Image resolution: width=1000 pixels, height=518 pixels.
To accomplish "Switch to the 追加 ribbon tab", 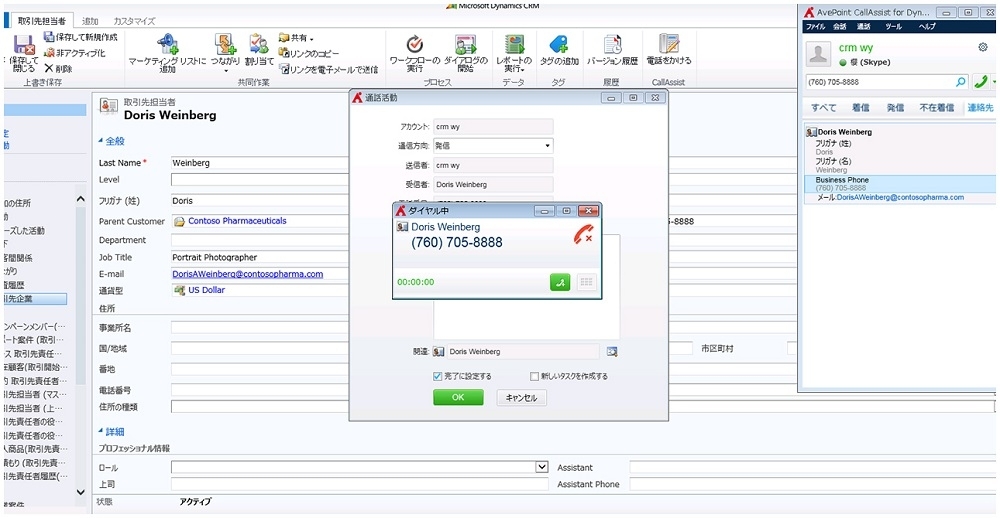I will pyautogui.click(x=90, y=21).
